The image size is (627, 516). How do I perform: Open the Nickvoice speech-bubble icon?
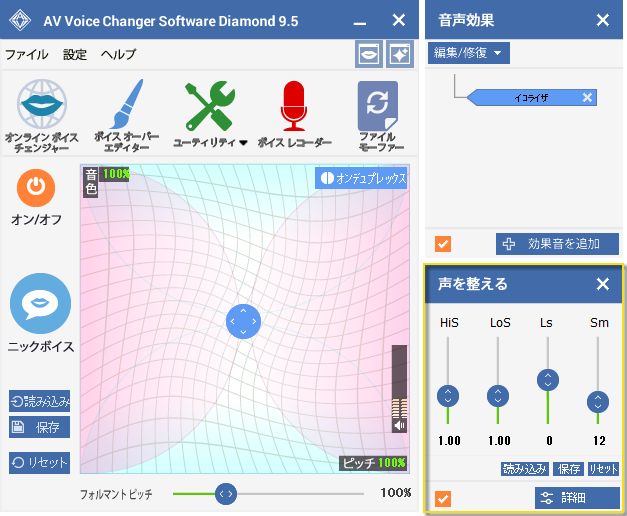point(40,304)
